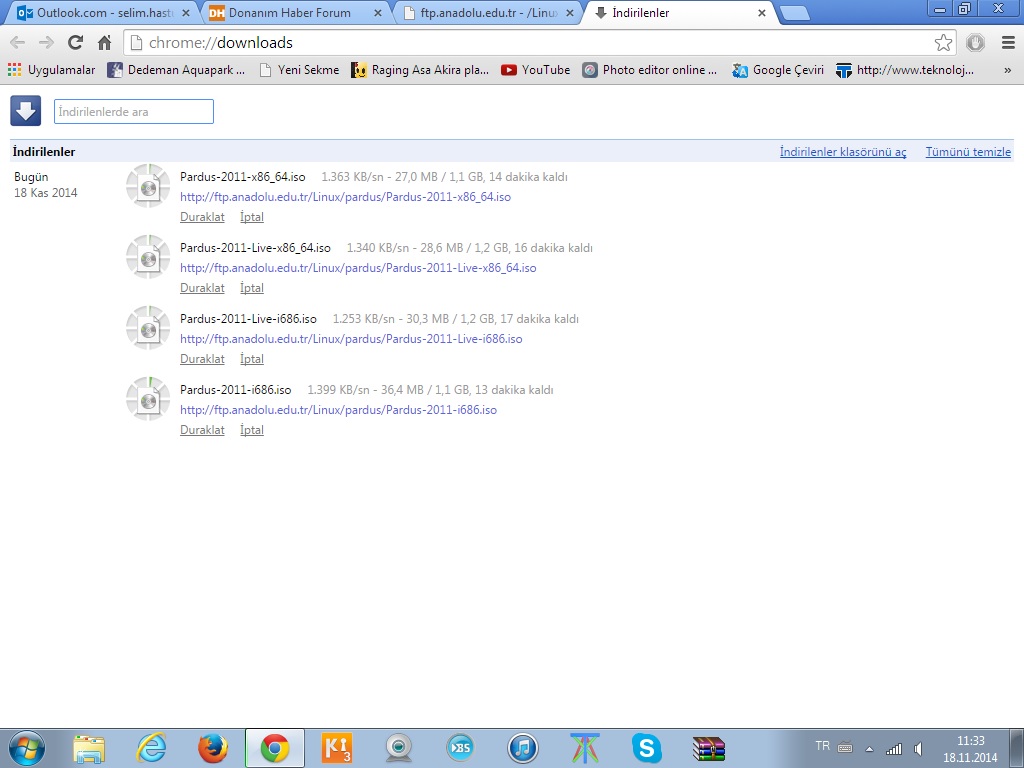Click the home button icon
This screenshot has height=768, width=1024.
(x=104, y=43)
